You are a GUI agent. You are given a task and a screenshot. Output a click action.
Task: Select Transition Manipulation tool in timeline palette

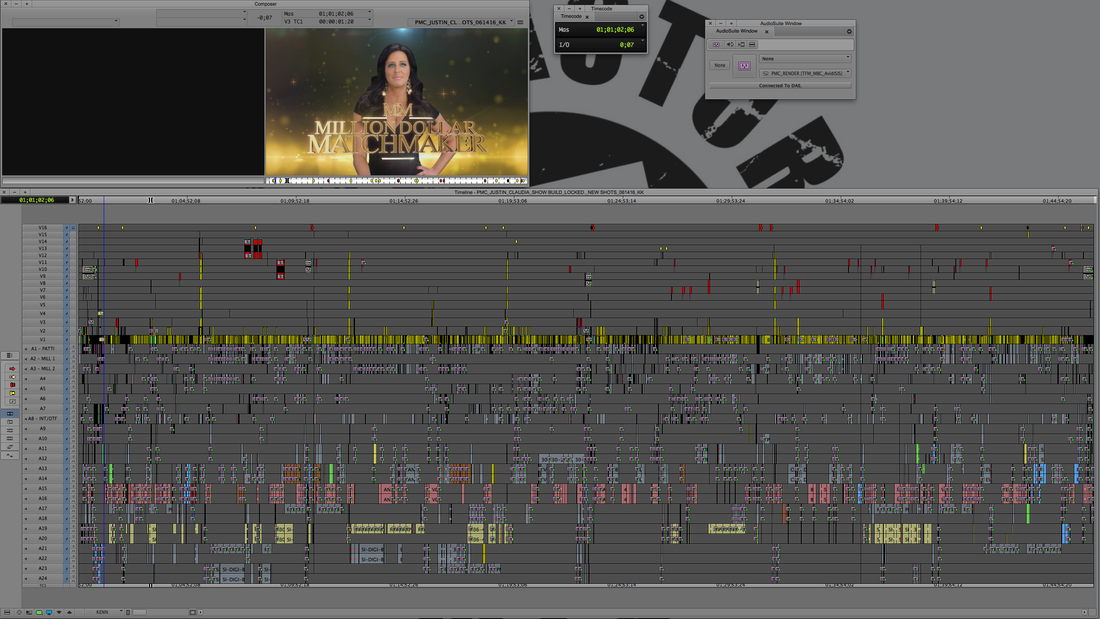click(x=12, y=401)
